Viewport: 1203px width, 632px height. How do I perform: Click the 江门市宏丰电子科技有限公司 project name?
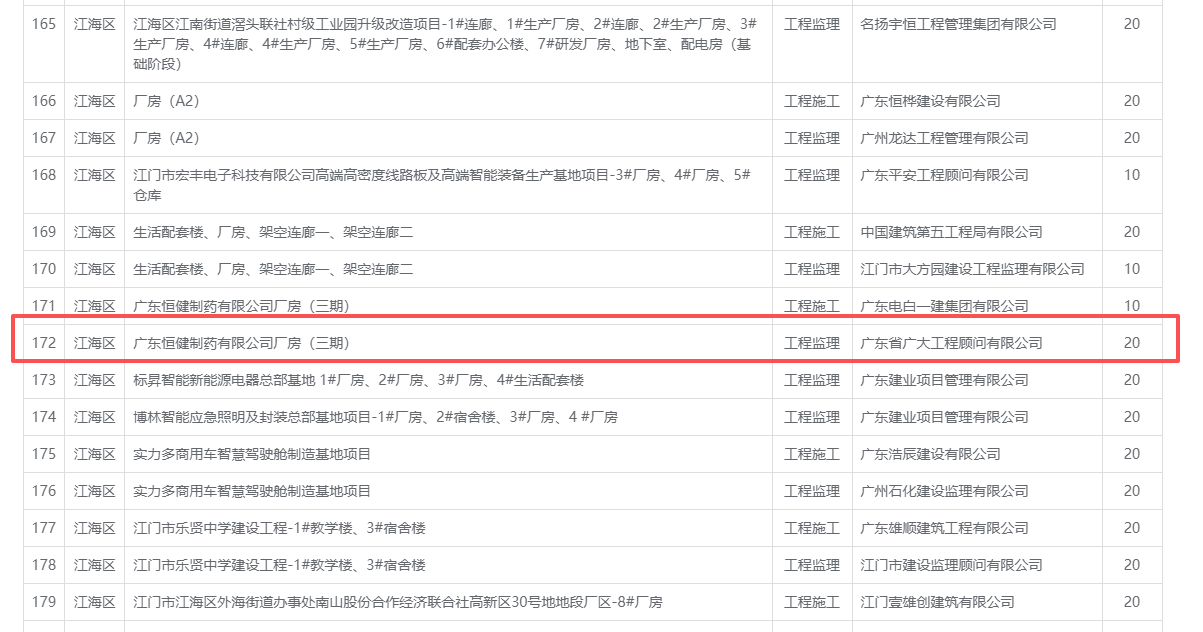click(x=442, y=185)
